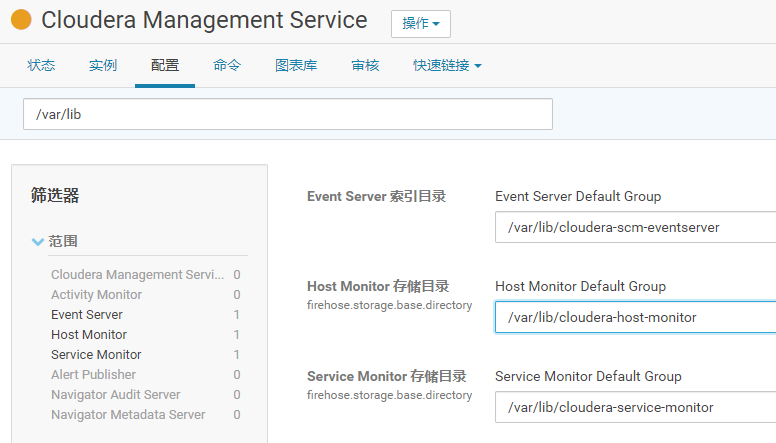This screenshot has width=776, height=443.
Task: Select the 配置 tab
Action: (165, 66)
